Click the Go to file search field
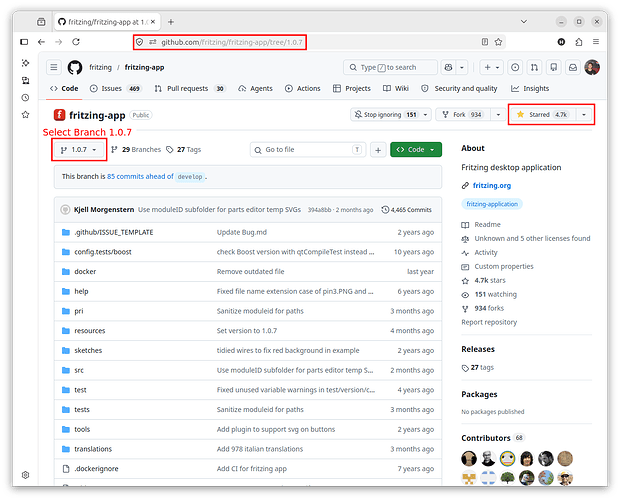The image size is (620, 500). click(x=308, y=150)
